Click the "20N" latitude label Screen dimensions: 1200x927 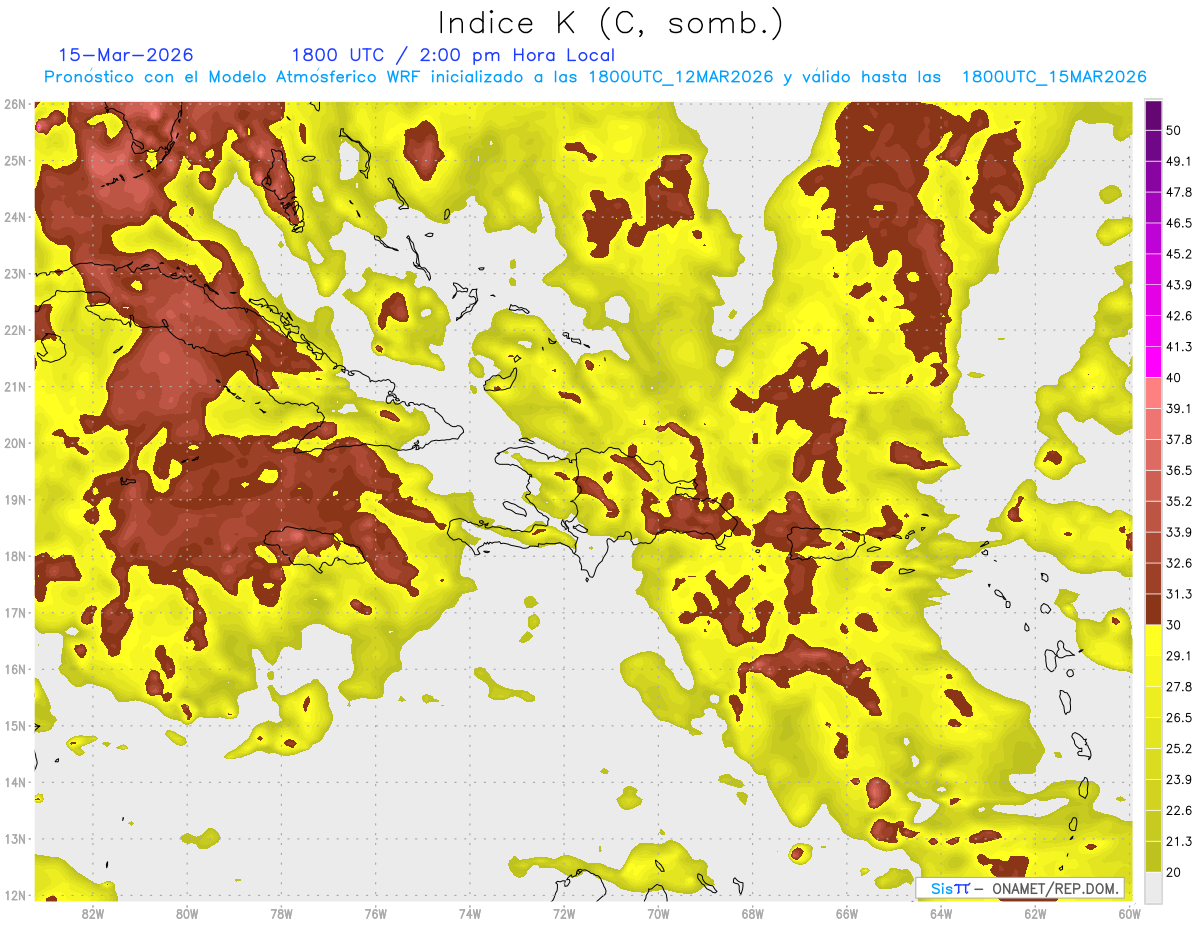[14, 443]
